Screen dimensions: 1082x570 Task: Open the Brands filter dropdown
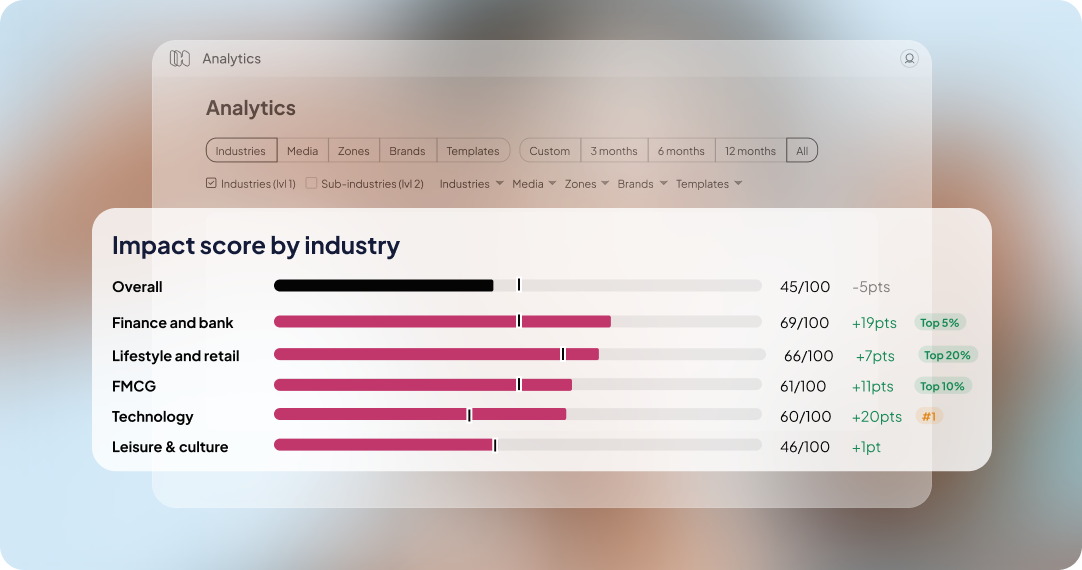(x=642, y=184)
